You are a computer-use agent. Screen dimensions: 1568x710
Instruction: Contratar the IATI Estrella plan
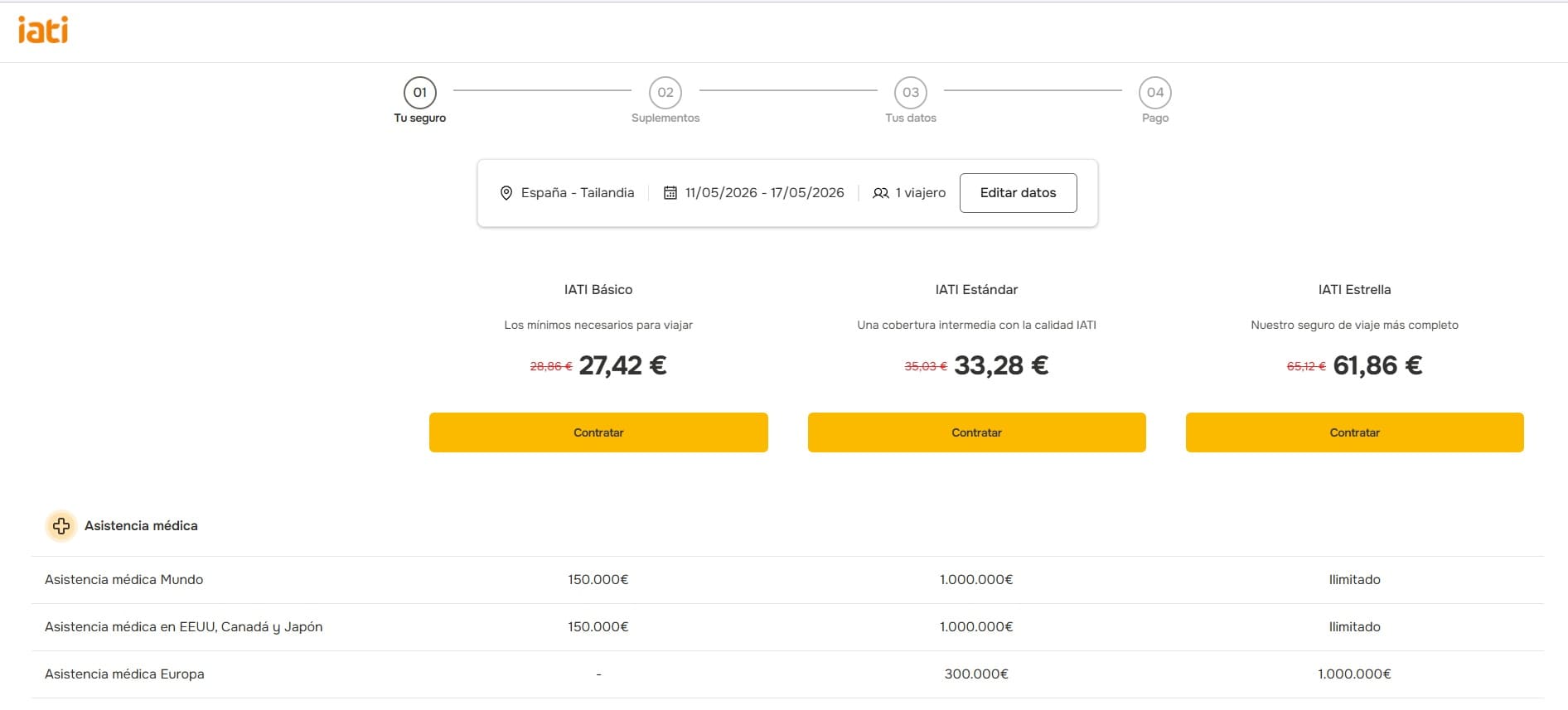point(1354,432)
